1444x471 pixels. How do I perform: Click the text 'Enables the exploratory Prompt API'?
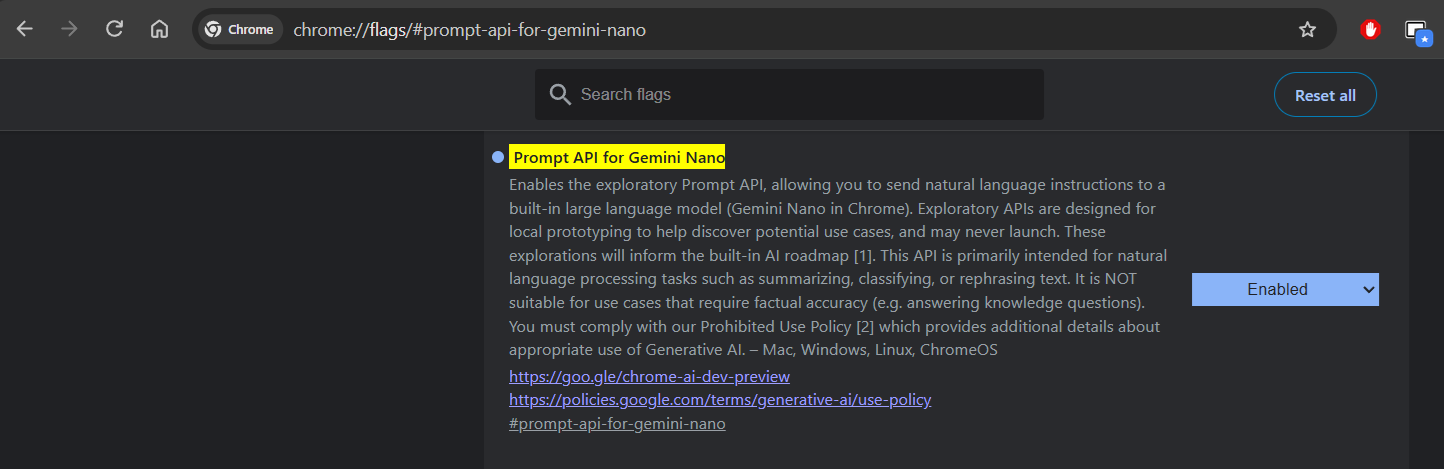[x=637, y=185]
